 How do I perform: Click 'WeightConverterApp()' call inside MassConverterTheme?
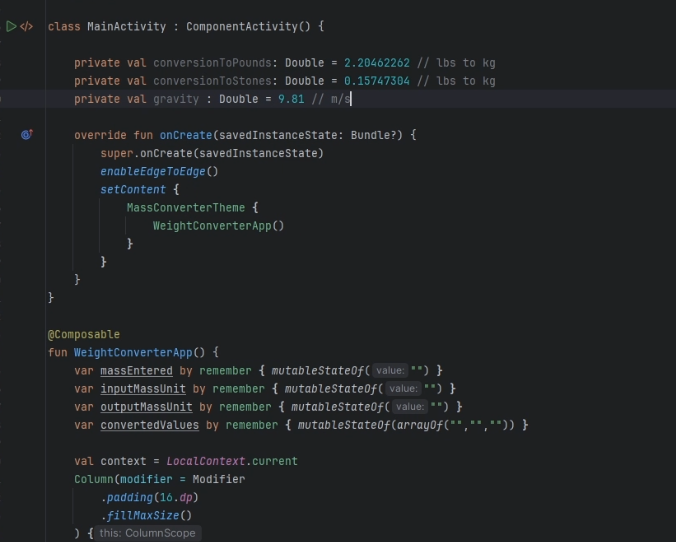click(219, 226)
